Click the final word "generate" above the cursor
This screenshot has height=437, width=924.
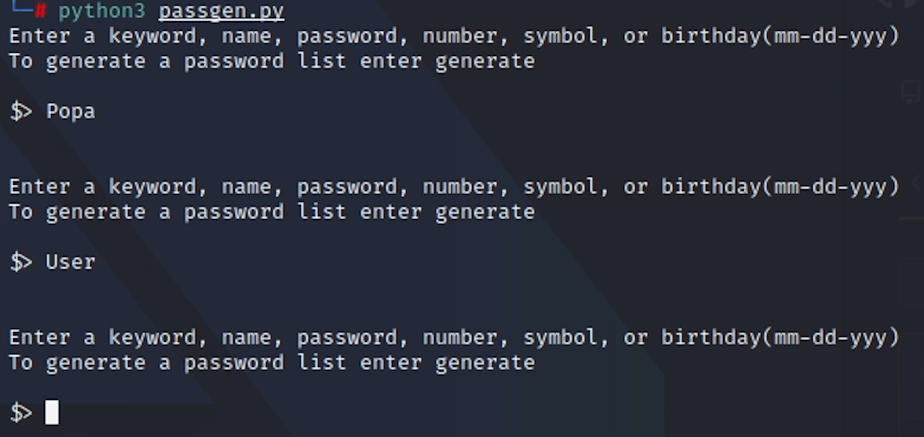[x=485, y=362]
